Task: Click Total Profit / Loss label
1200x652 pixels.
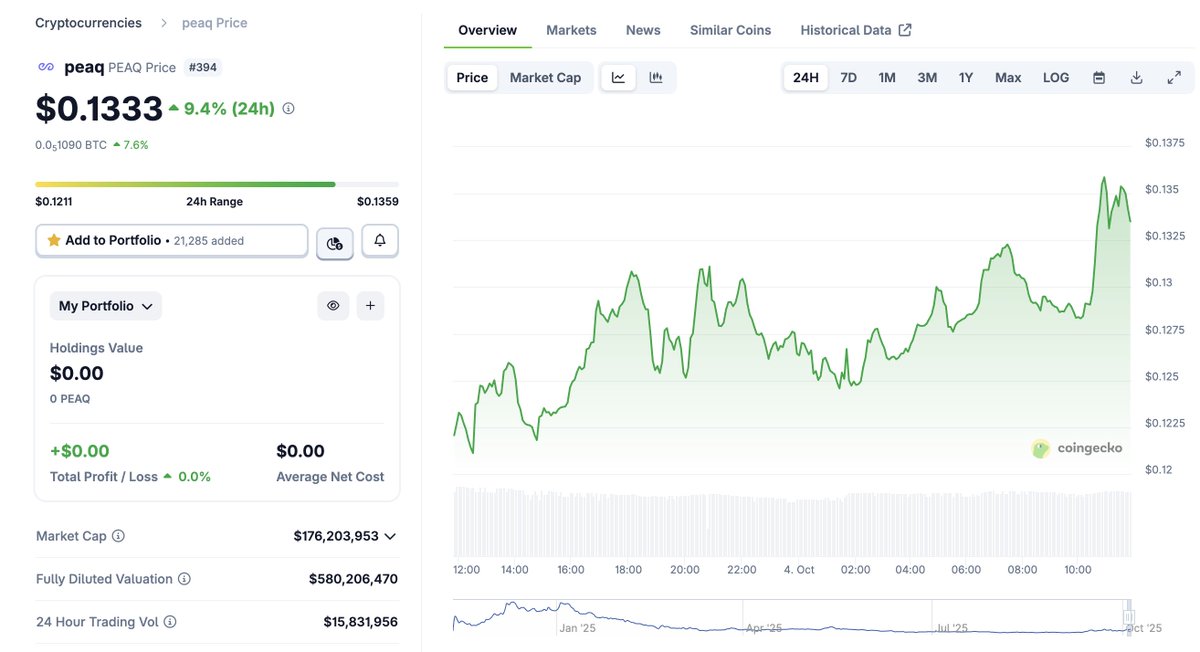Action: pyautogui.click(x=104, y=477)
